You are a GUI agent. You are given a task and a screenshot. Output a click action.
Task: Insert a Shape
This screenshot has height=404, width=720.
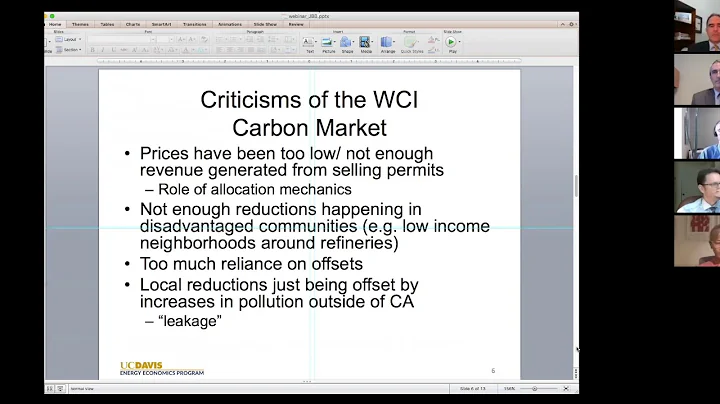(x=346, y=42)
